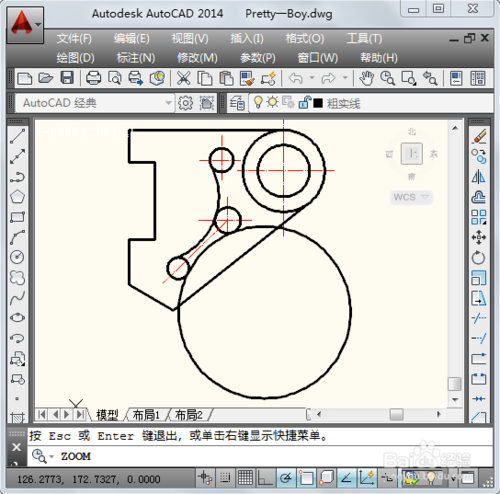
Task: Choose the Extend tool
Action: pos(479,338)
